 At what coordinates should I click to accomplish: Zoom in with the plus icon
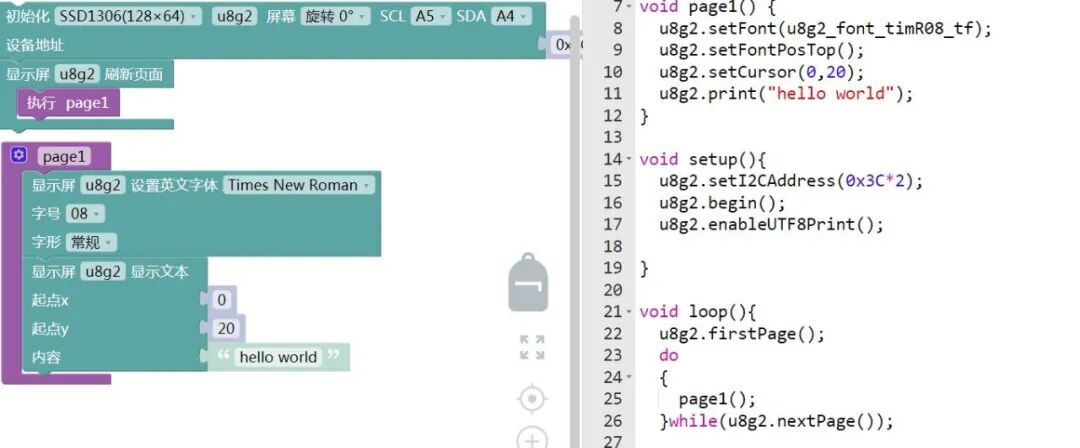tap(532, 438)
